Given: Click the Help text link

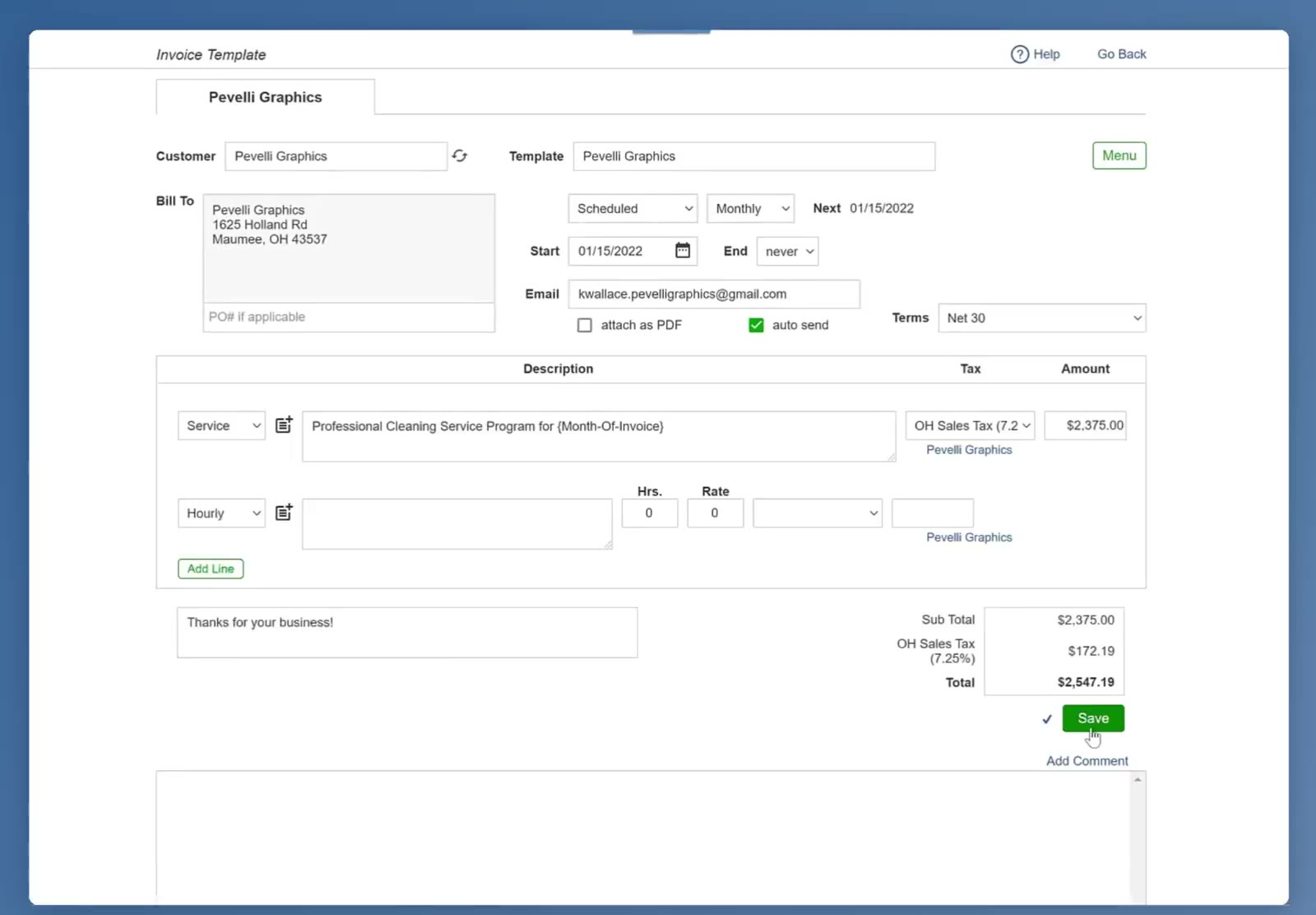Looking at the screenshot, I should (x=1046, y=54).
